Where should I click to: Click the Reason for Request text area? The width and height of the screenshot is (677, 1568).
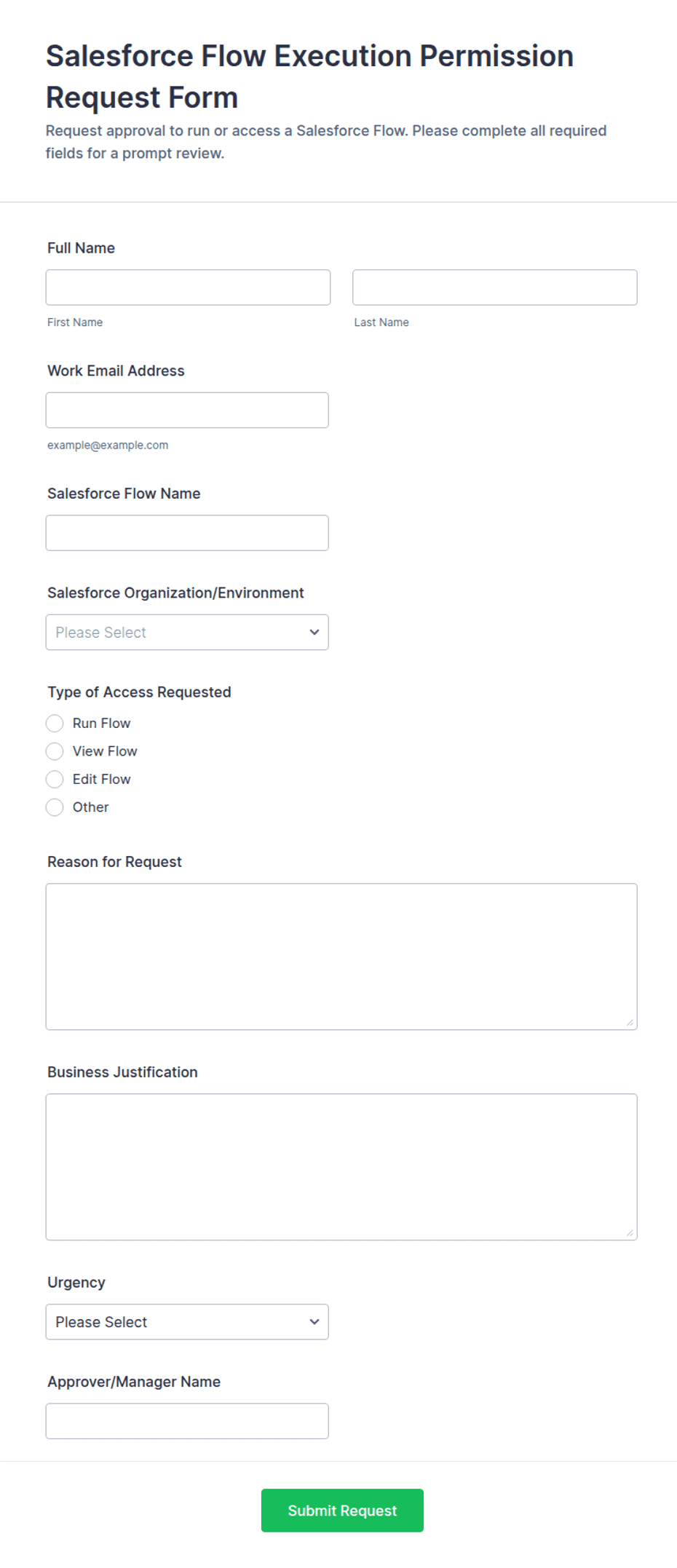click(x=341, y=957)
